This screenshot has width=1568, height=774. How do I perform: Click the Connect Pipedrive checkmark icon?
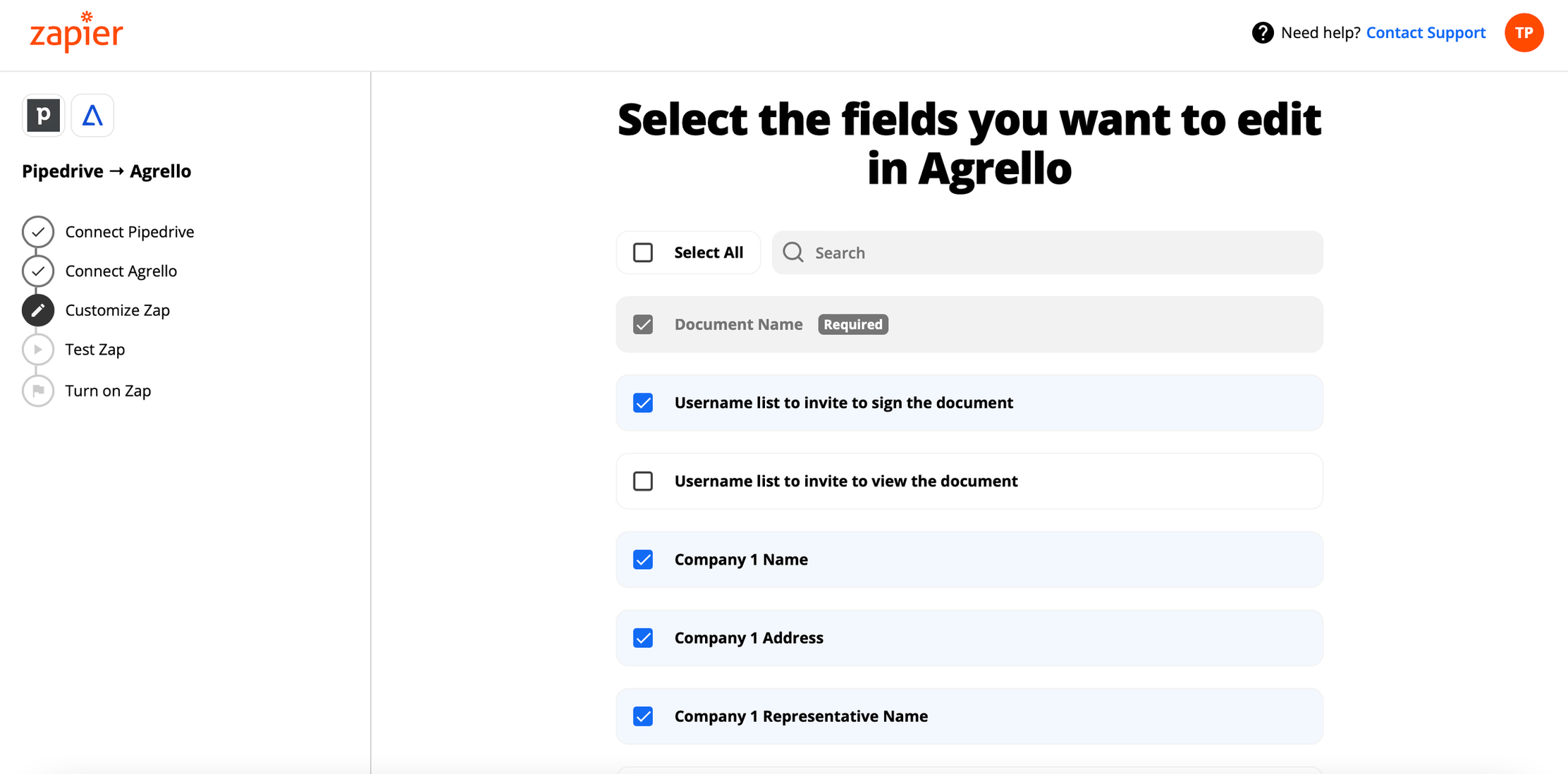coord(38,232)
